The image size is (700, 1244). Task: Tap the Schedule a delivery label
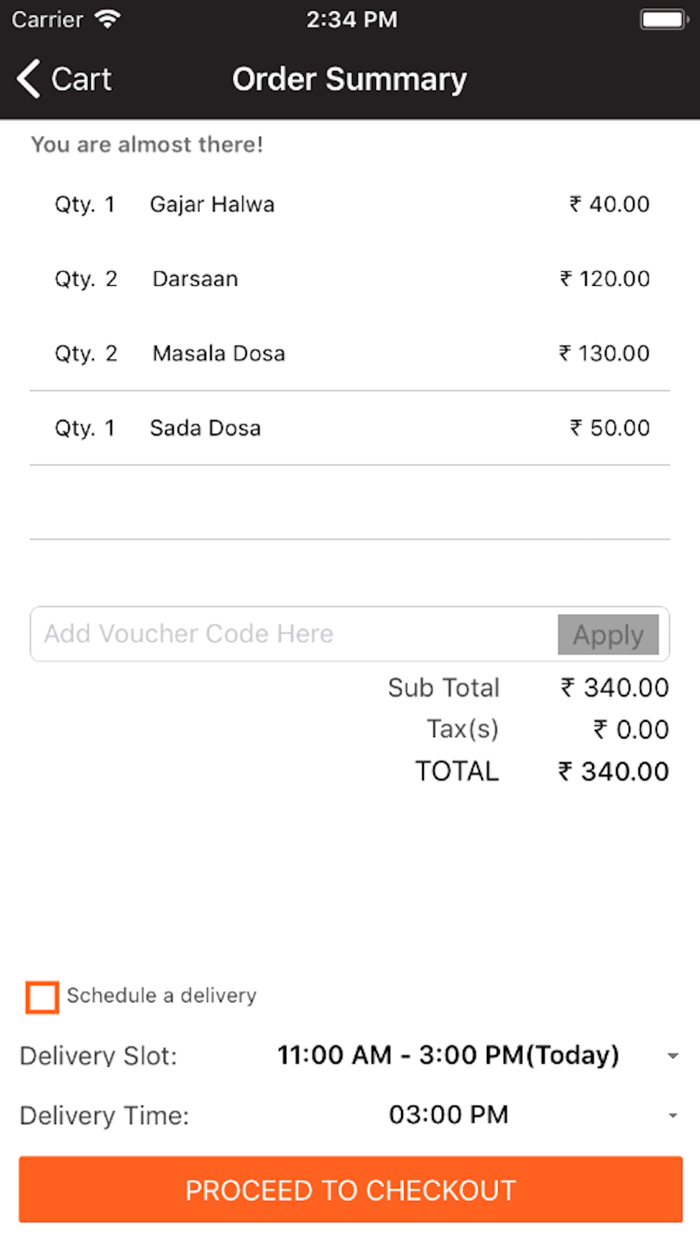tap(161, 996)
